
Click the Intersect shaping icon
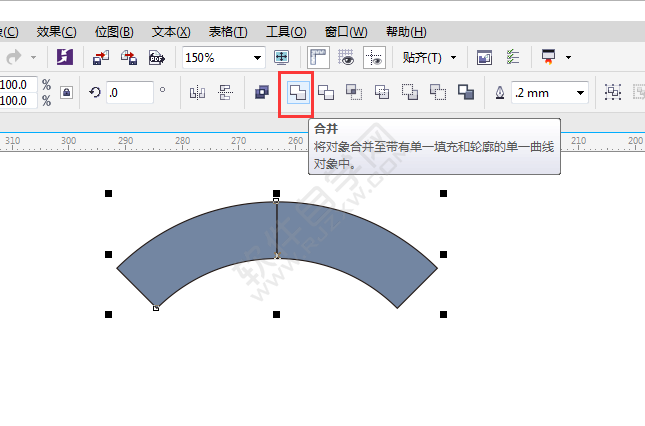pyautogui.click(x=353, y=92)
